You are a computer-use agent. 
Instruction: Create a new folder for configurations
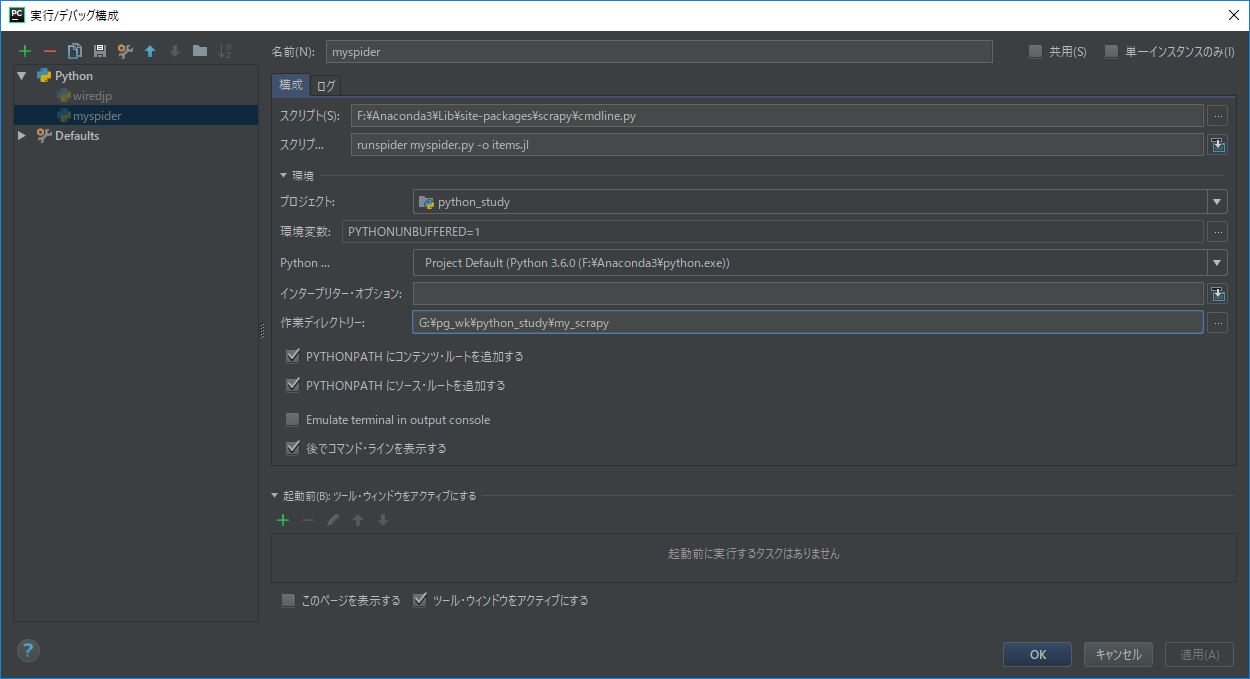coord(197,50)
